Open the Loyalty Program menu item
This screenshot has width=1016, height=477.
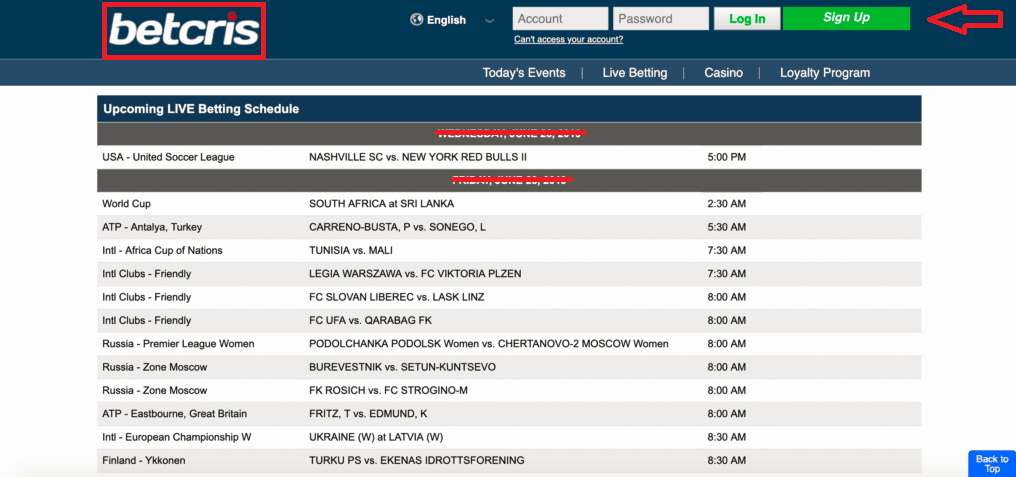click(x=825, y=73)
